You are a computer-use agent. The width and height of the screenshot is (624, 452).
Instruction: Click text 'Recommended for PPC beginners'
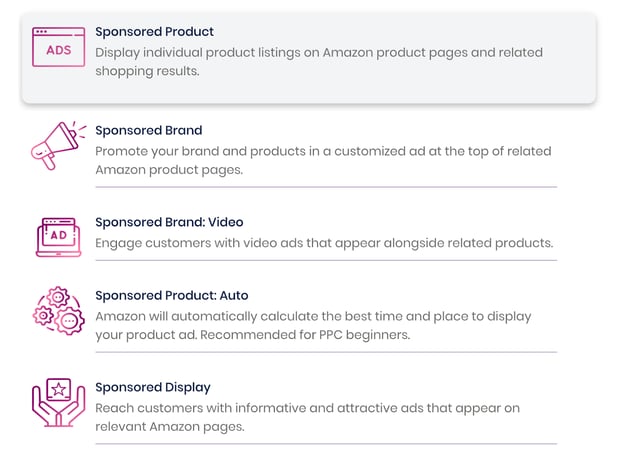(x=305, y=335)
